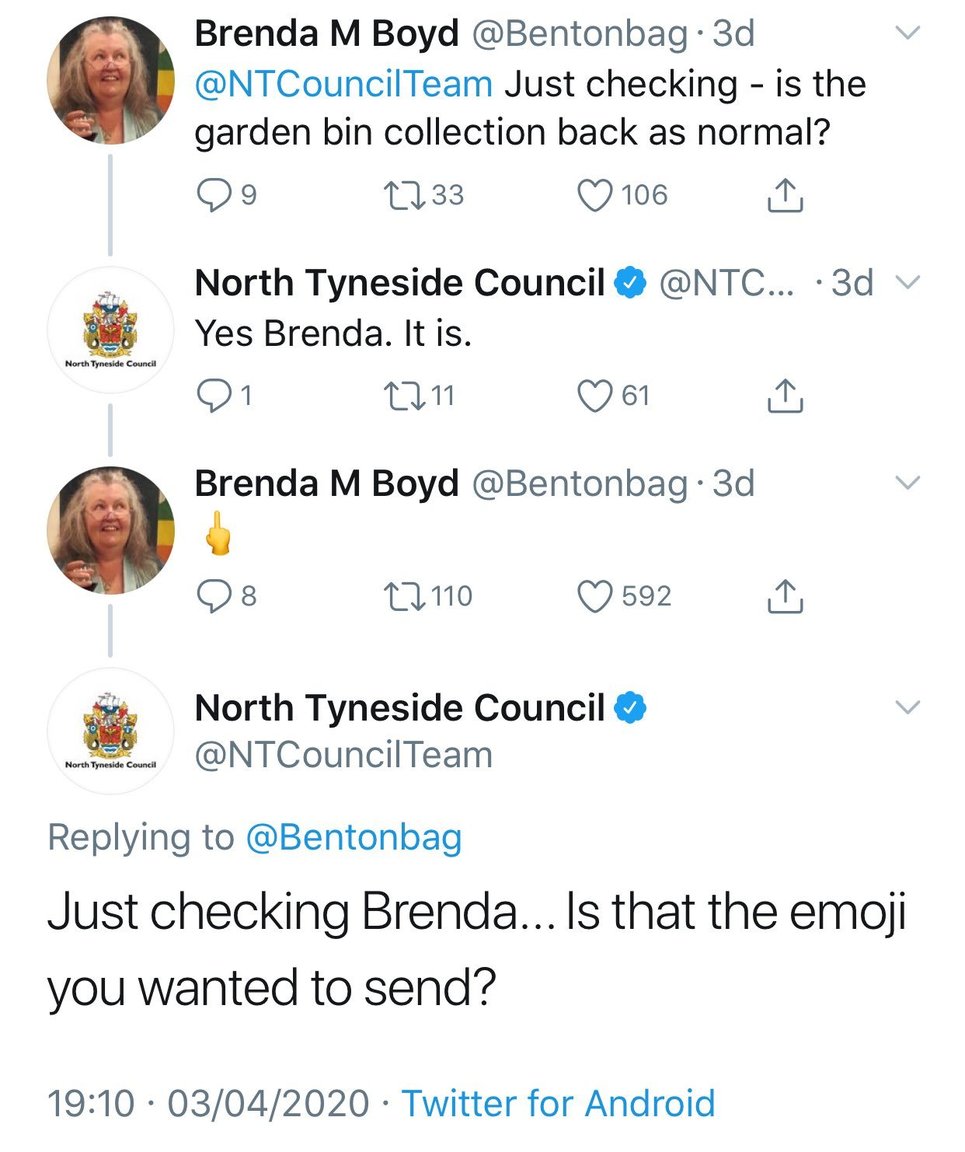Screen dimensions: 965x1152
Task: Open options chevron on the main council tweet
Action: click(x=907, y=708)
